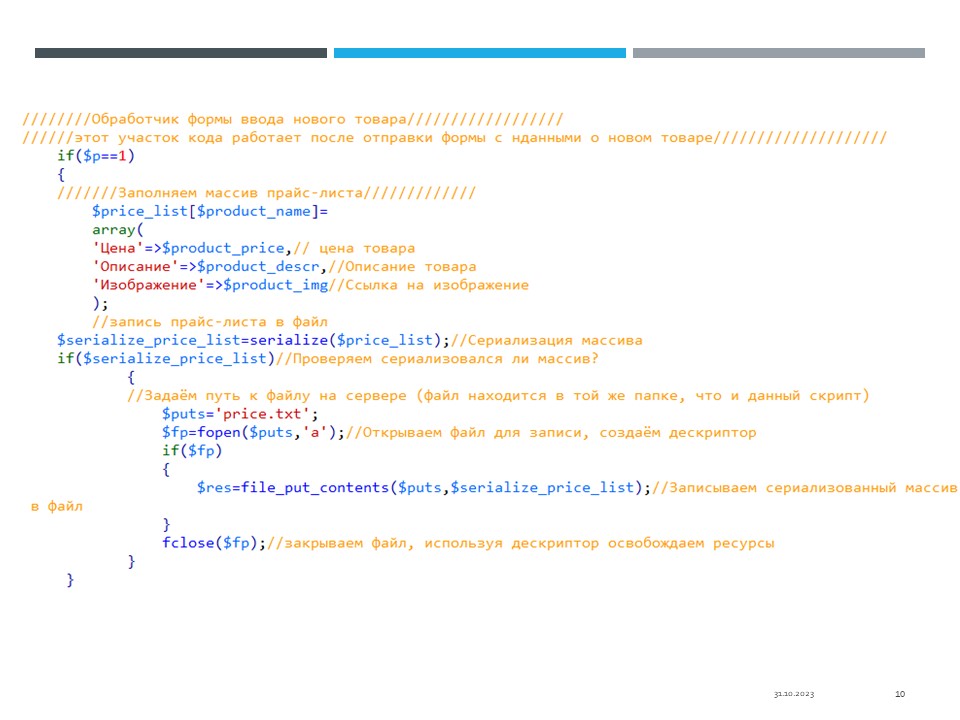Click the blue bar at top center

[x=479, y=53]
